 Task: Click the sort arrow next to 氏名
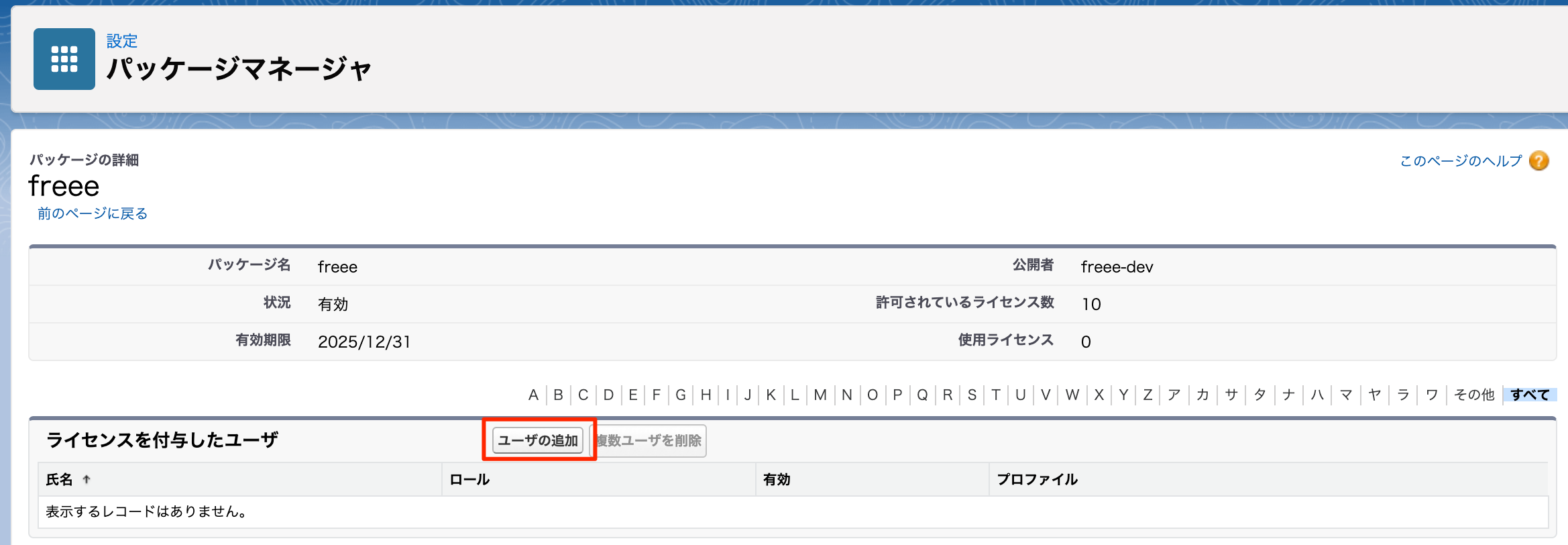(x=87, y=479)
